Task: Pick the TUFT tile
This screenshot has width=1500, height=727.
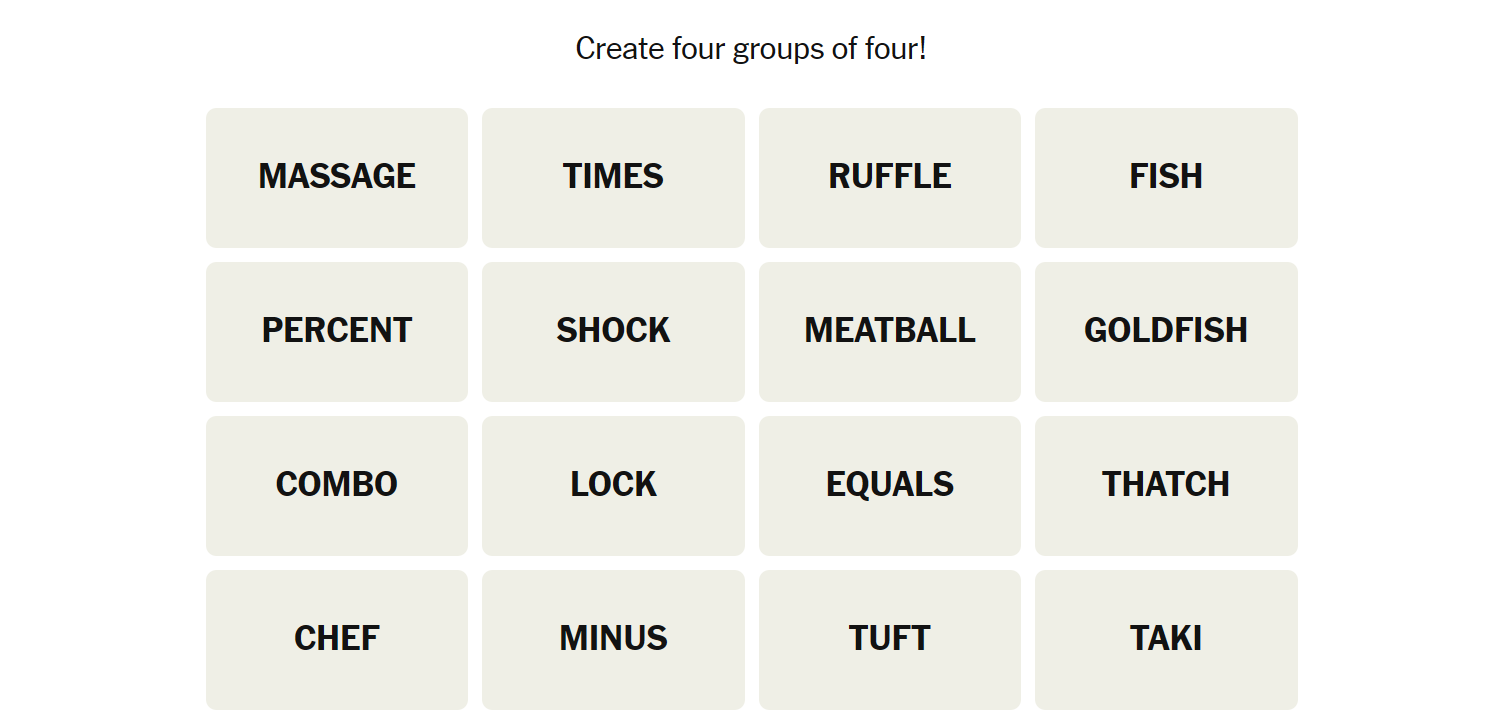Action: (889, 639)
